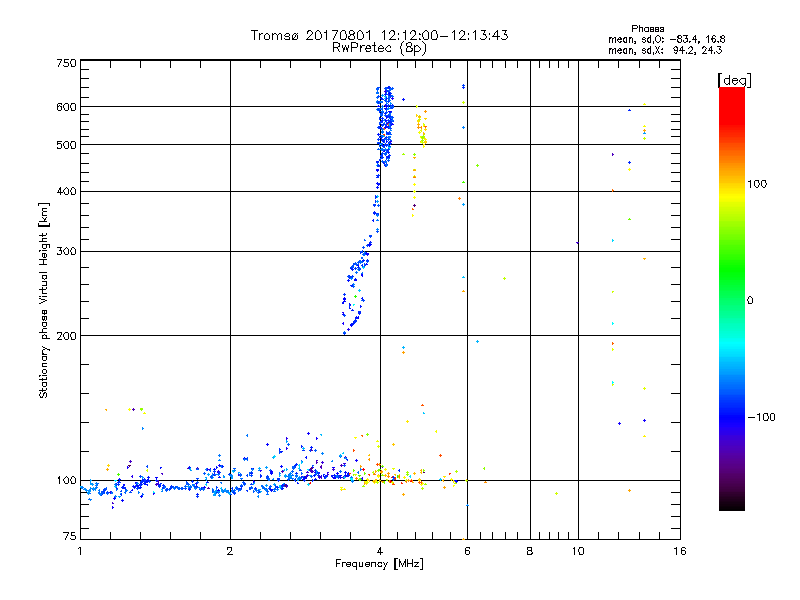Click the y-axis tick label '300'
Screen dimensions: 800x600
tap(66, 251)
